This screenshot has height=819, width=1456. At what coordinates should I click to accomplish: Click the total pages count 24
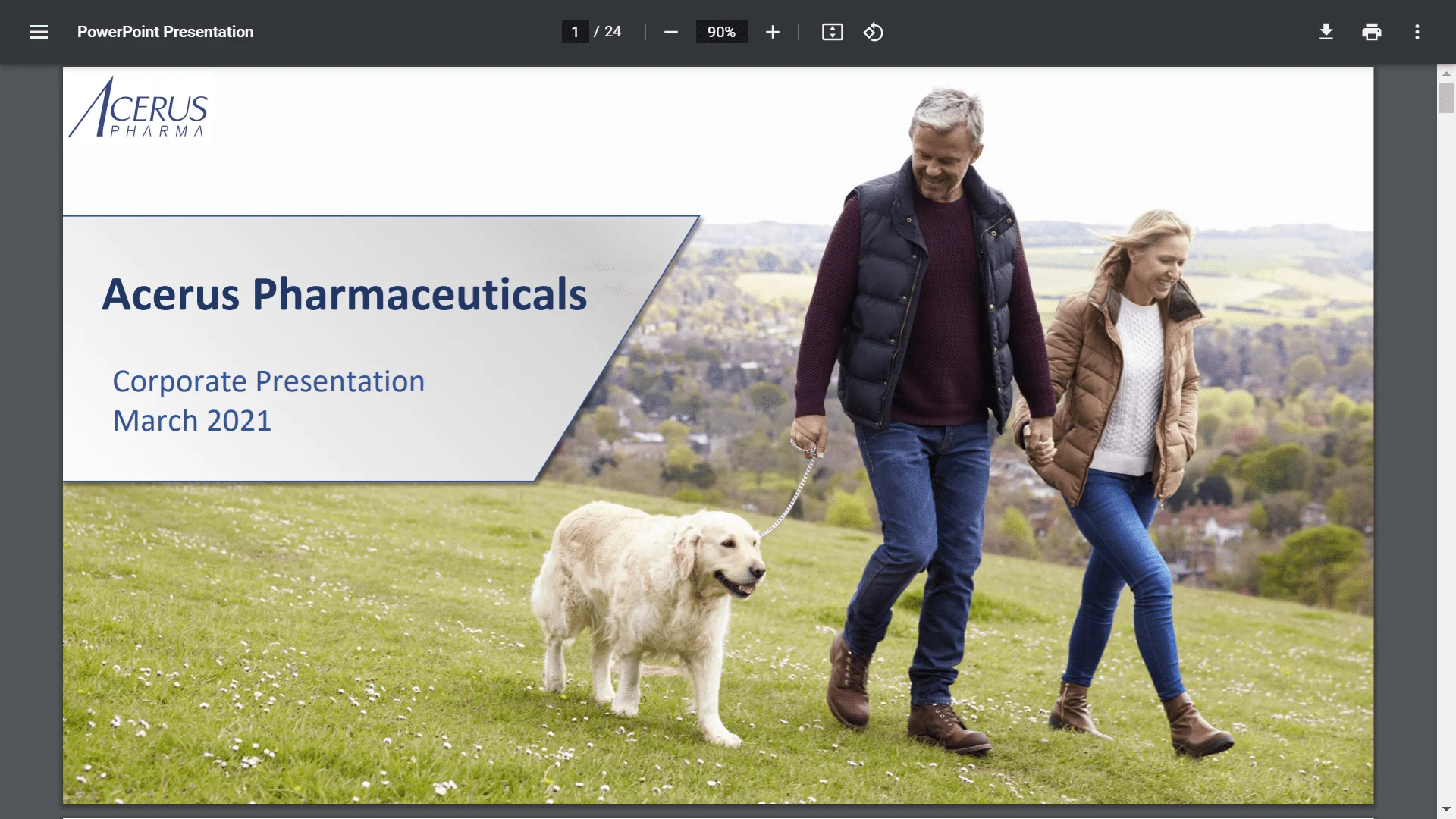[x=613, y=32]
